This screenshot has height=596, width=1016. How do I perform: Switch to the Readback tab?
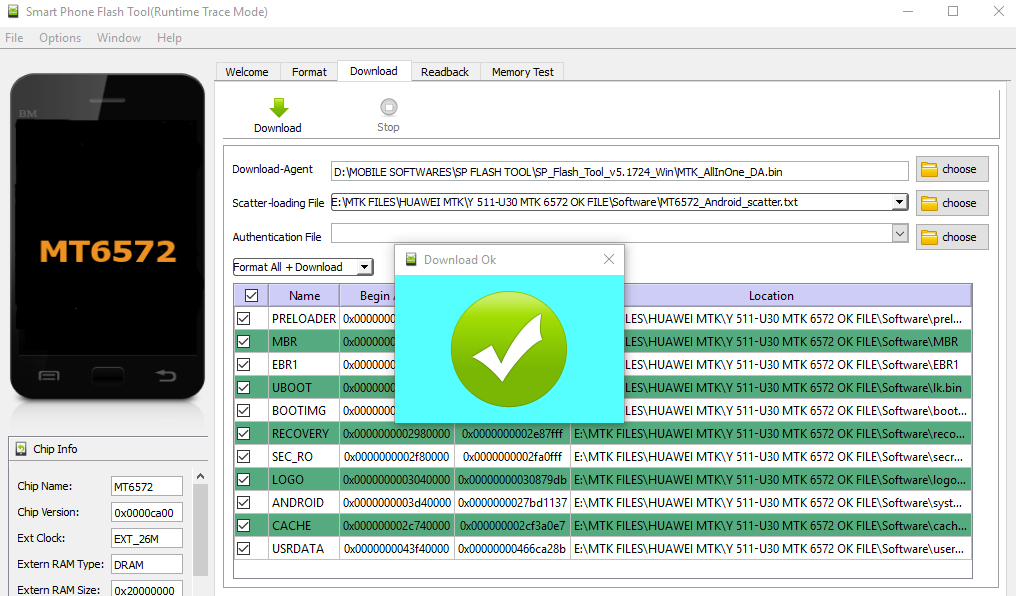(x=444, y=72)
